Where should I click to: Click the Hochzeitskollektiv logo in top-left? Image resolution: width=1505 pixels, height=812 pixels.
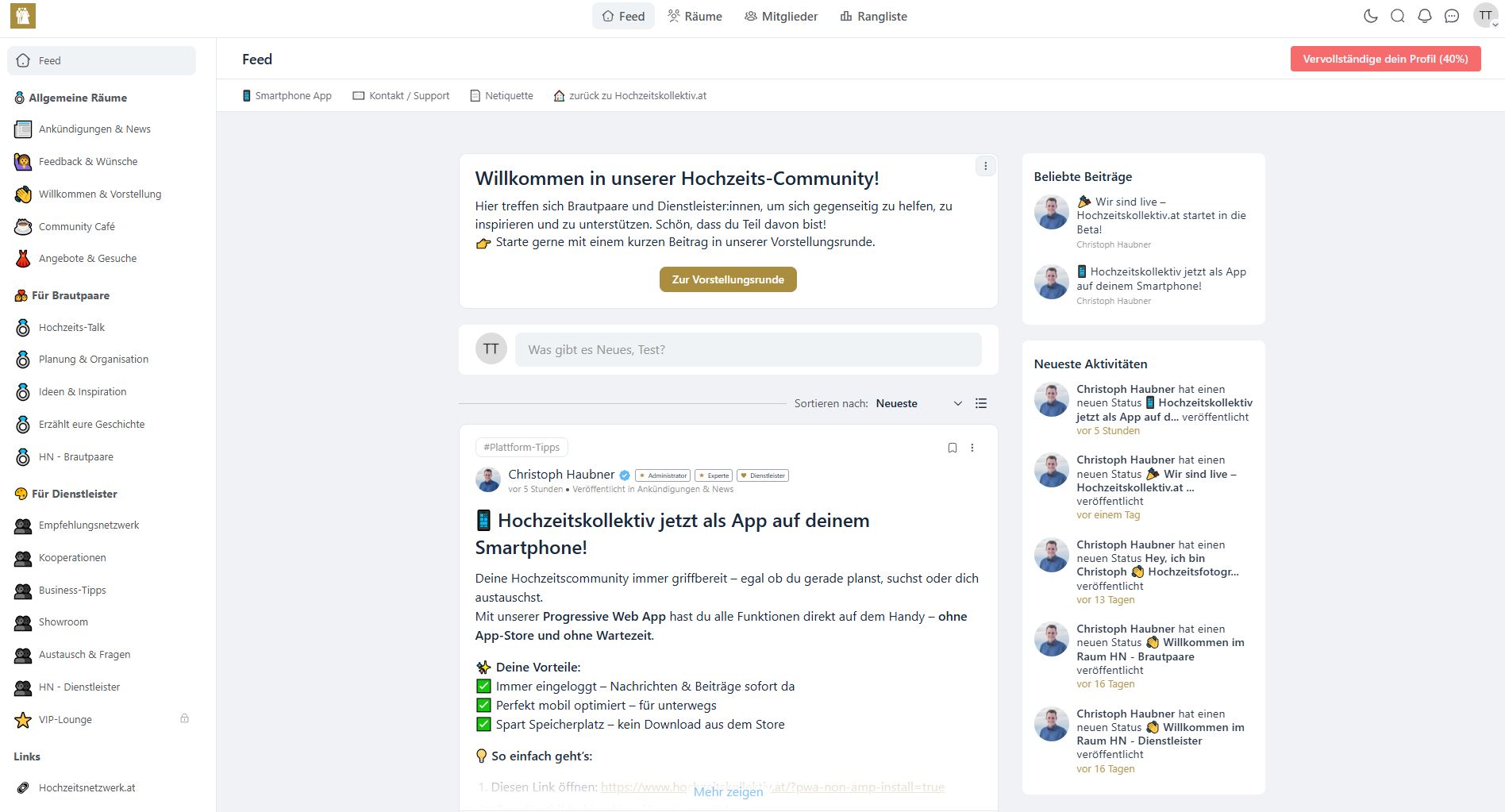point(23,16)
